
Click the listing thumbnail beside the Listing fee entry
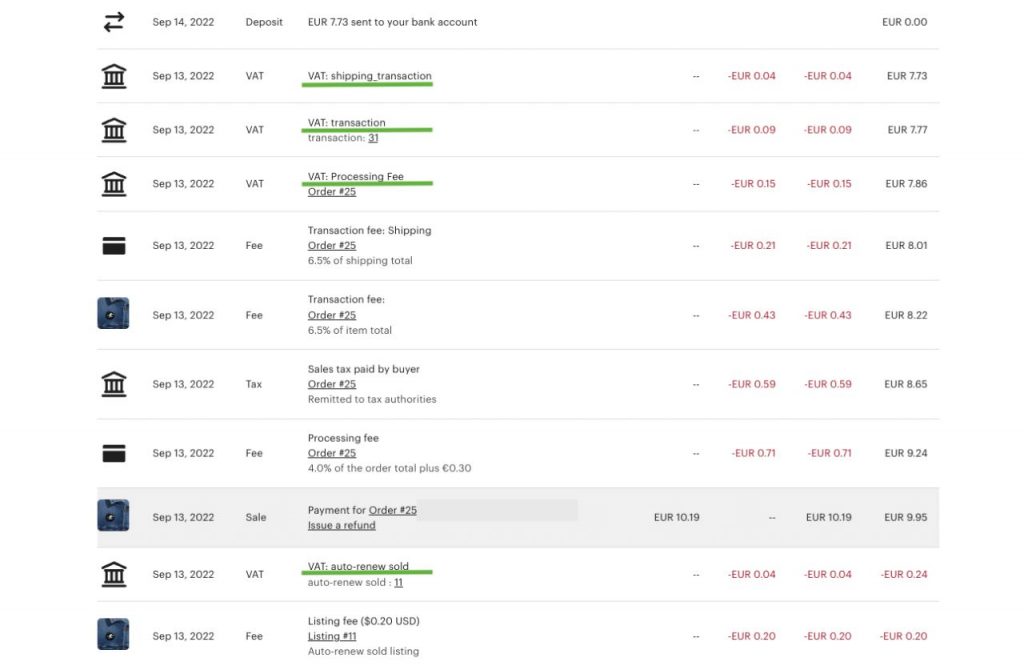(113, 633)
